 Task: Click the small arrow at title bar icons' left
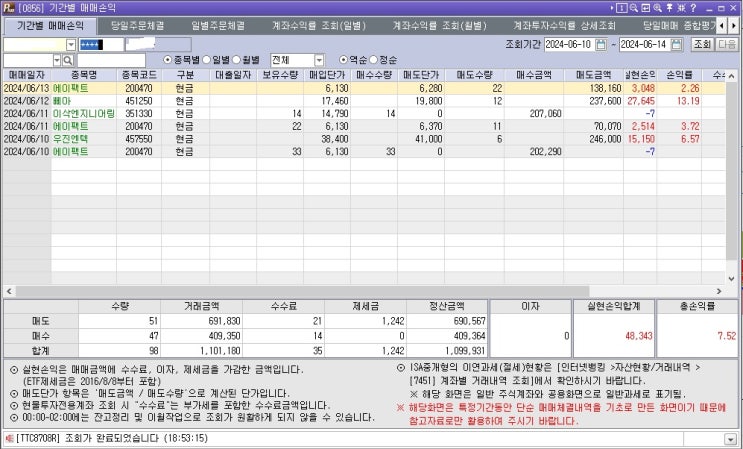pyautogui.click(x=612, y=8)
